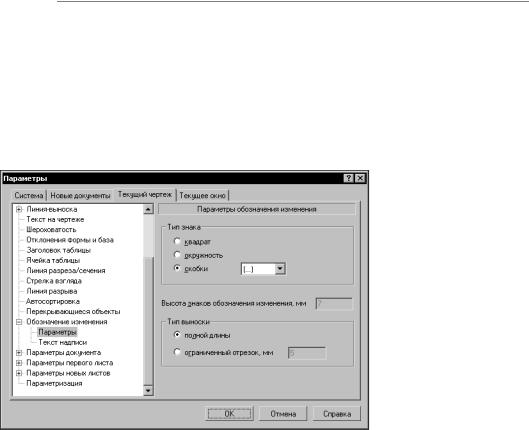Click the Параметры новых листов label
This screenshot has width=529, height=430.
pos(68,373)
